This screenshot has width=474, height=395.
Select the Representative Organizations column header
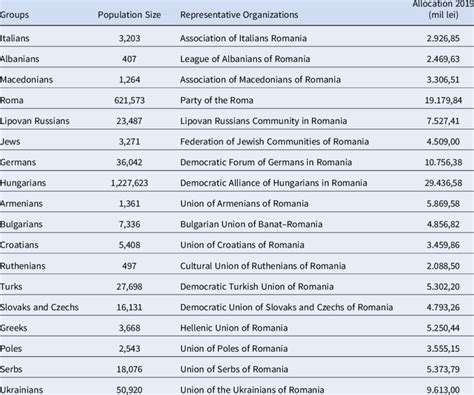pyautogui.click(x=239, y=15)
